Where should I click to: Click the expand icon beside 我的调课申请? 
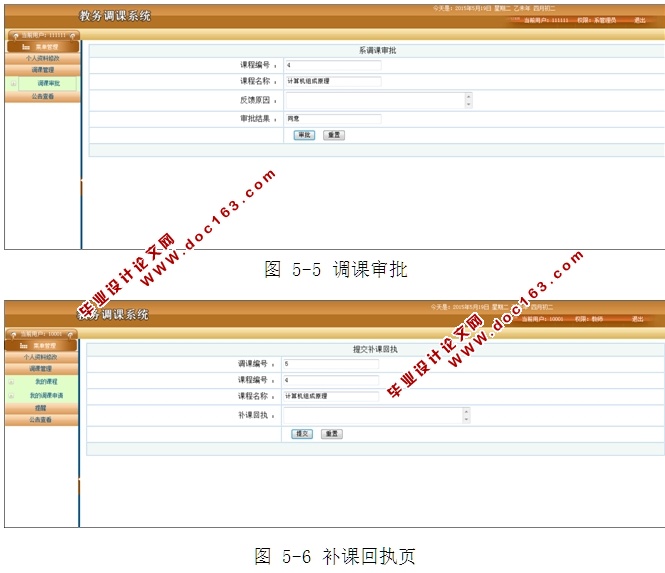point(11,395)
